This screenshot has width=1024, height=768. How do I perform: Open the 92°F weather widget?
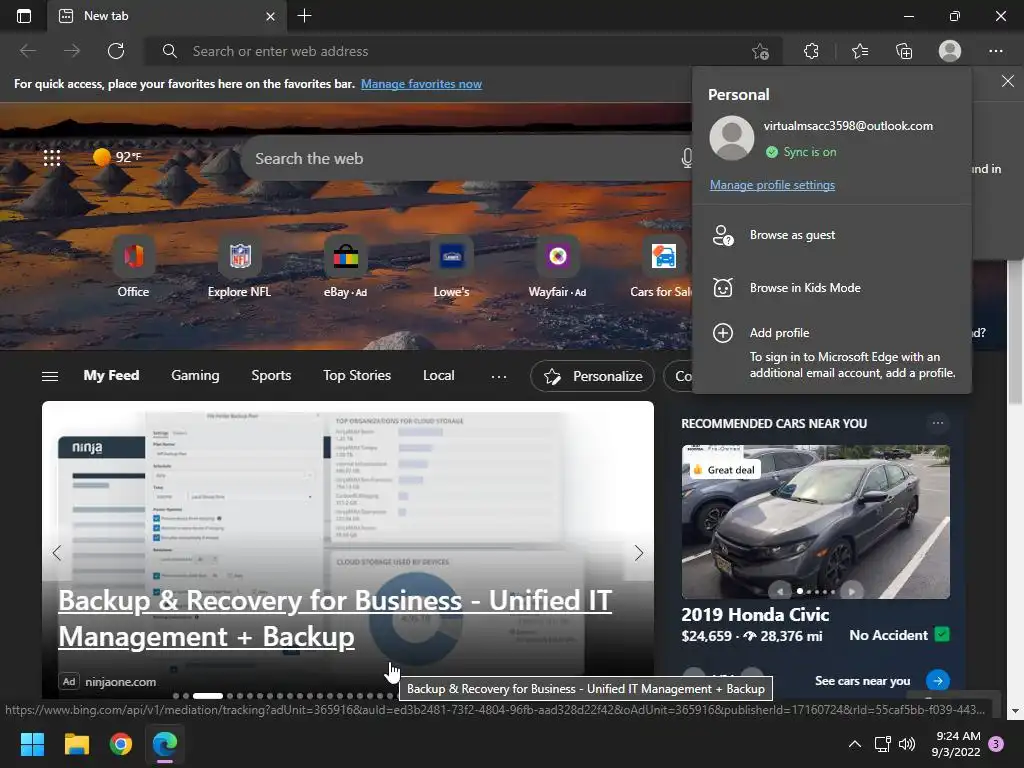pyautogui.click(x=117, y=157)
